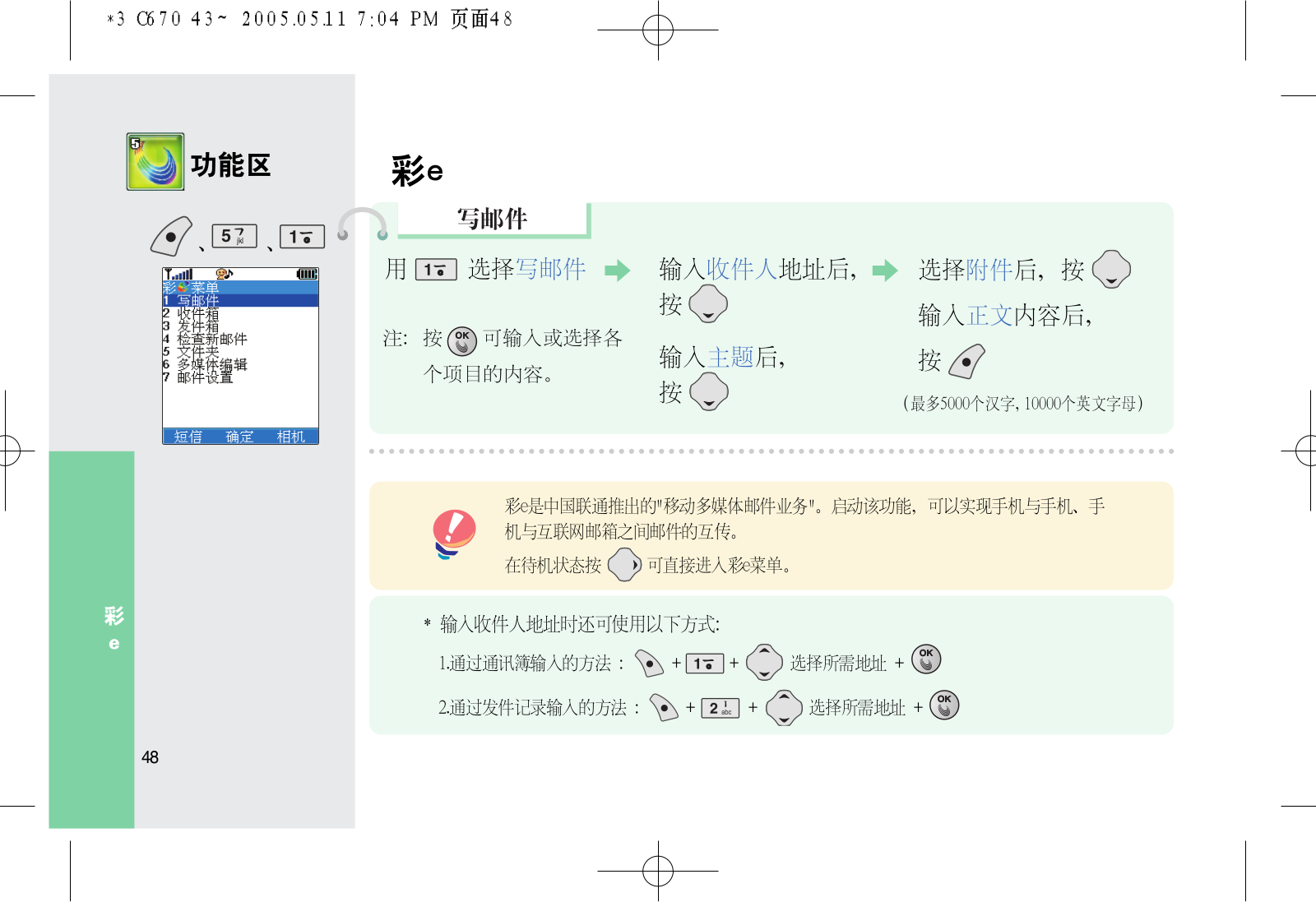Click the header line ending in 页面48

coord(309,19)
